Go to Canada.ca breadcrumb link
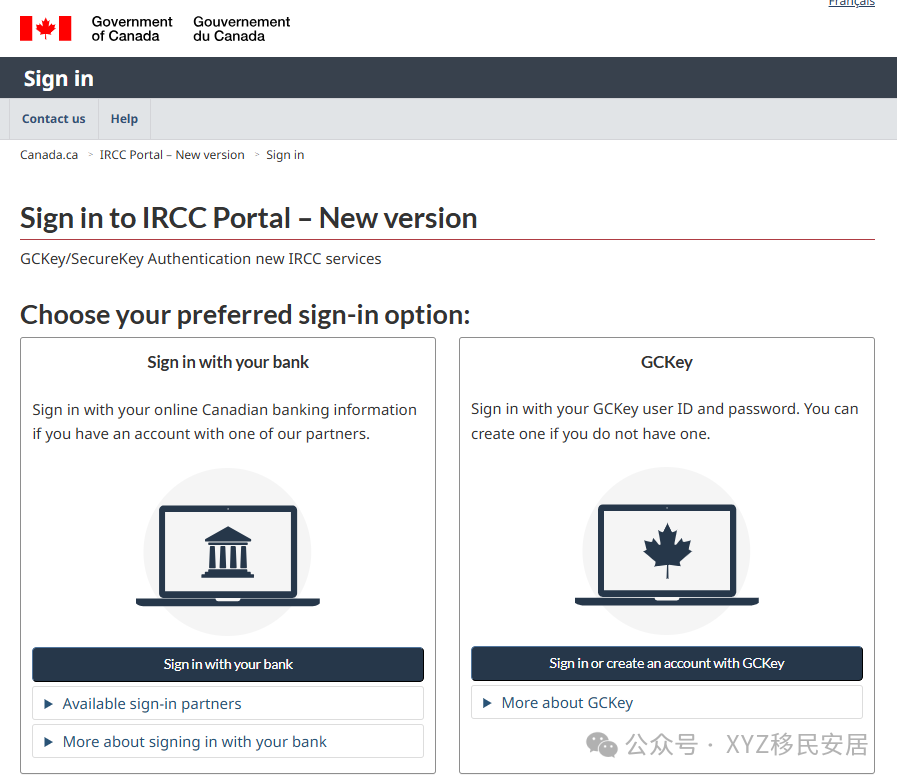The image size is (897, 780). [49, 155]
